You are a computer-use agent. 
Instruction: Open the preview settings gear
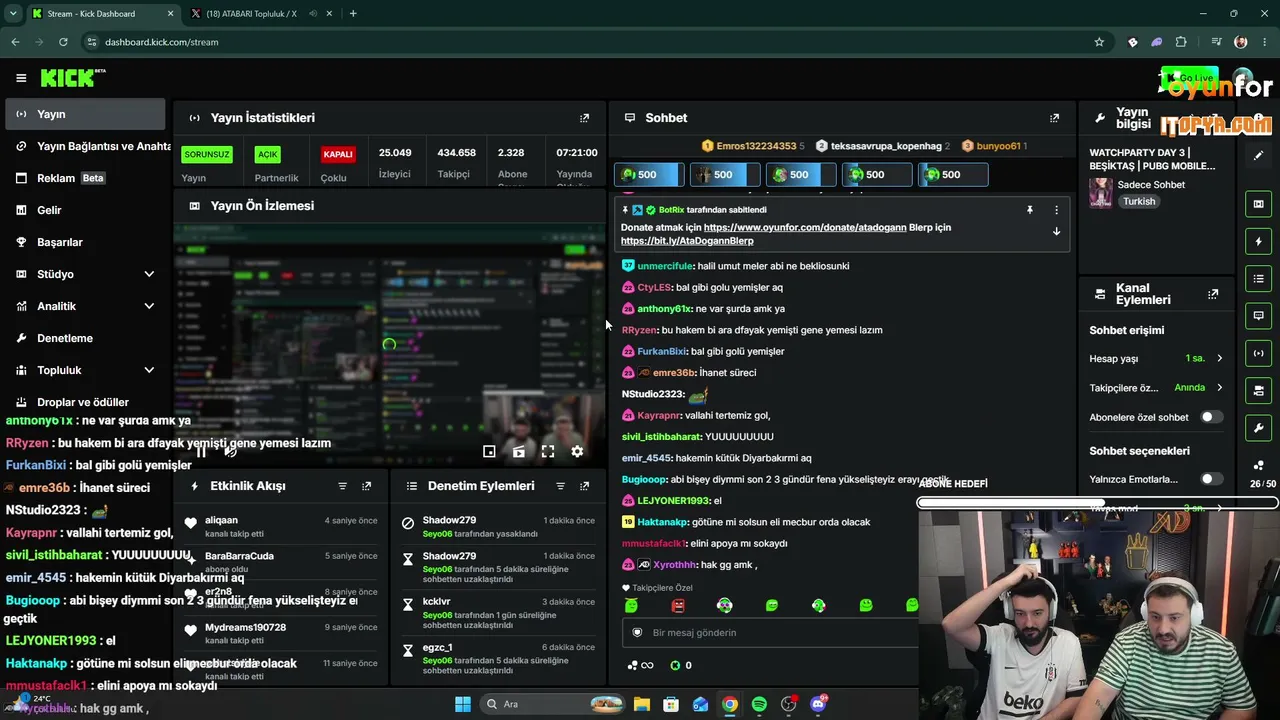[577, 452]
